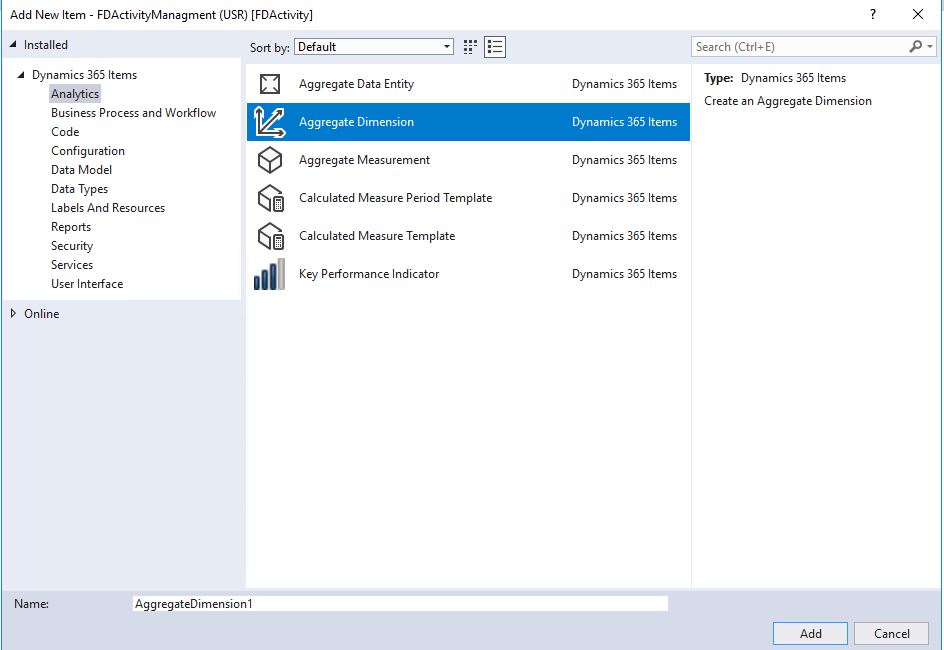The image size is (944, 650).
Task: Select the Reports category
Action: pos(71,227)
